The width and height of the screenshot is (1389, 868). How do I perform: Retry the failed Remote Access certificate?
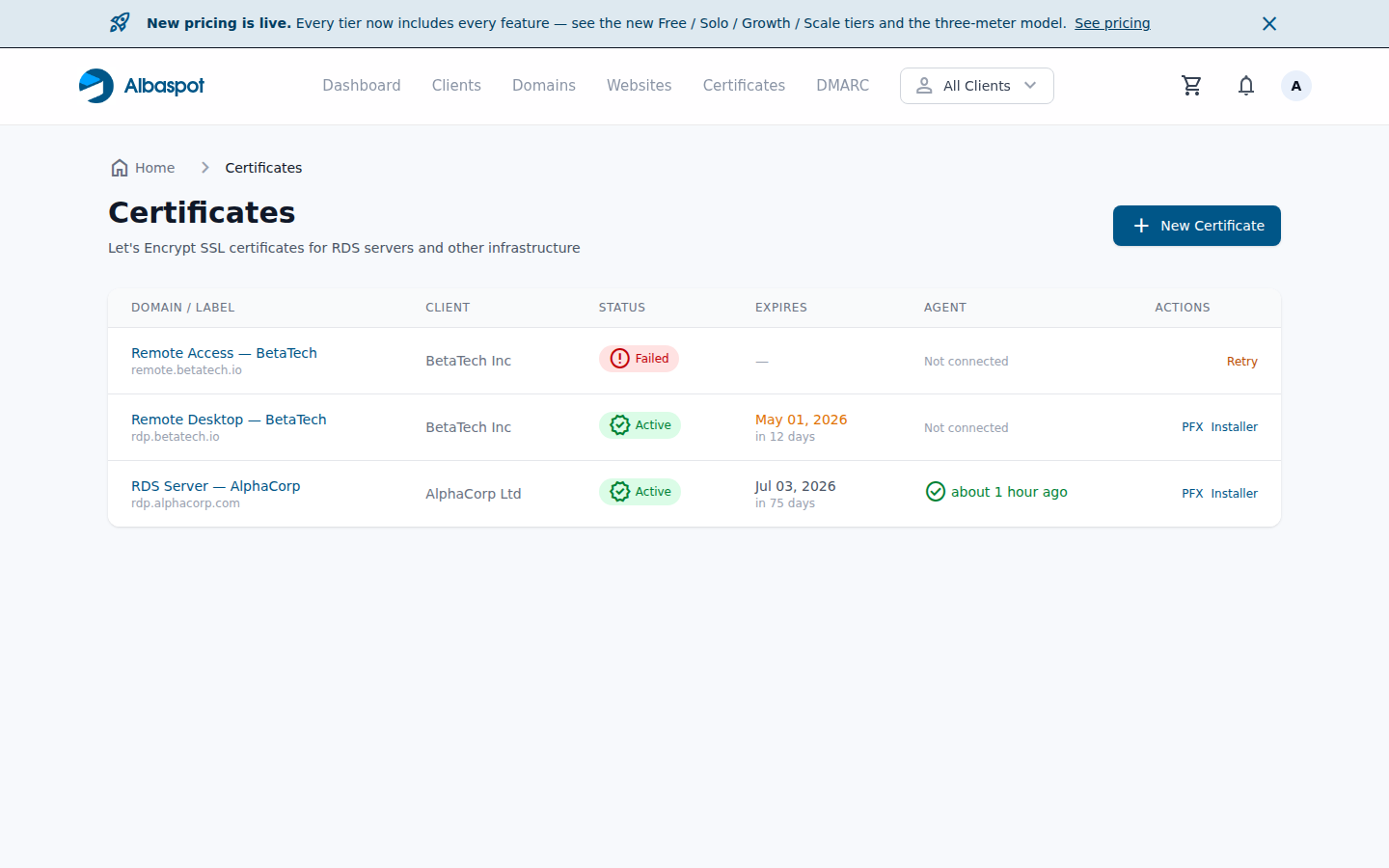coord(1241,362)
